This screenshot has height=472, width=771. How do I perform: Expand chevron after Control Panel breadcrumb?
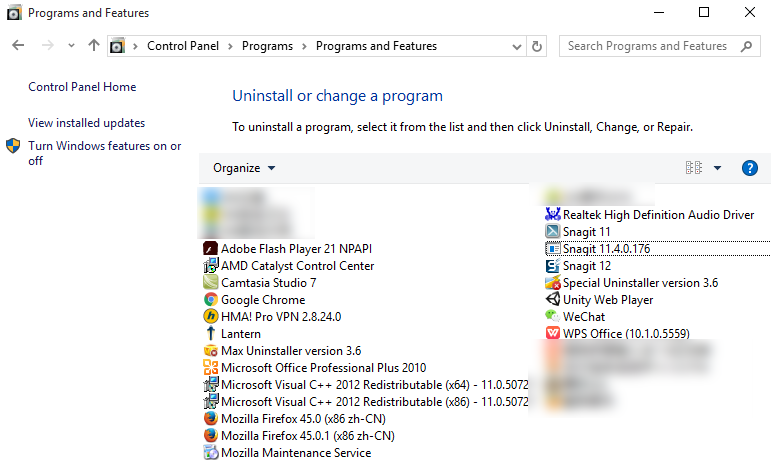(230, 46)
